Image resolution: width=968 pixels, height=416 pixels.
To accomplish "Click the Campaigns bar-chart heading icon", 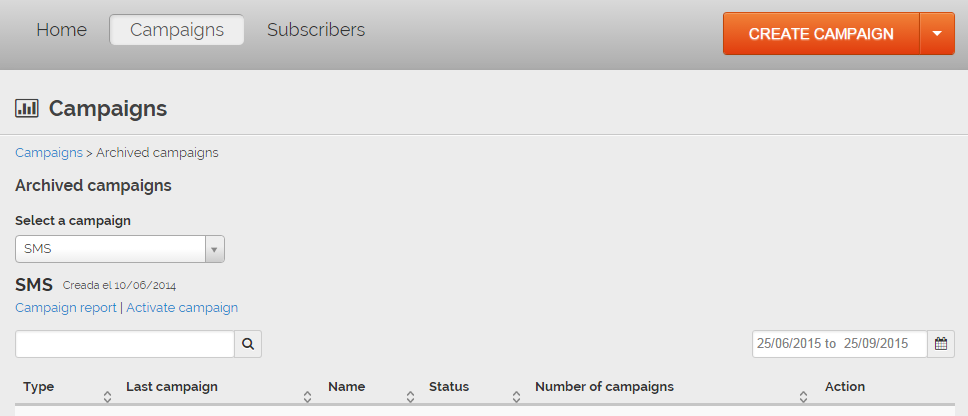I will click(x=27, y=108).
